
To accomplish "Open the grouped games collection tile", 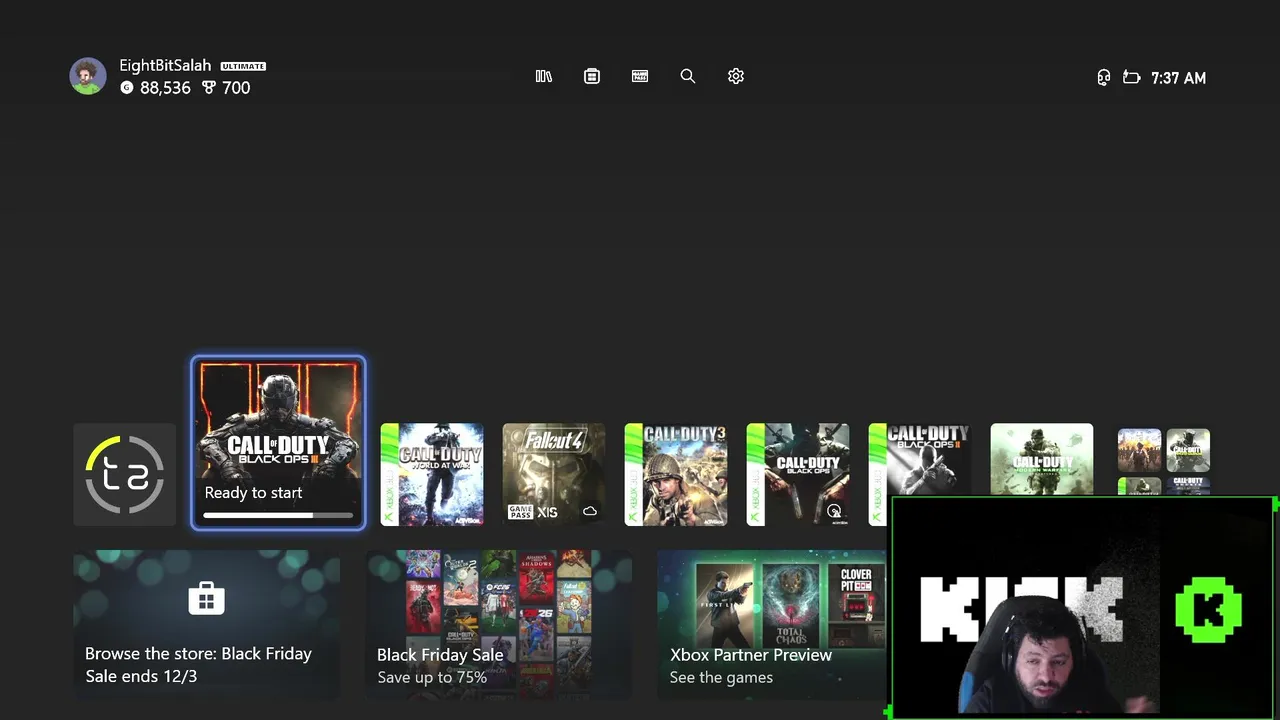I will tap(1163, 461).
